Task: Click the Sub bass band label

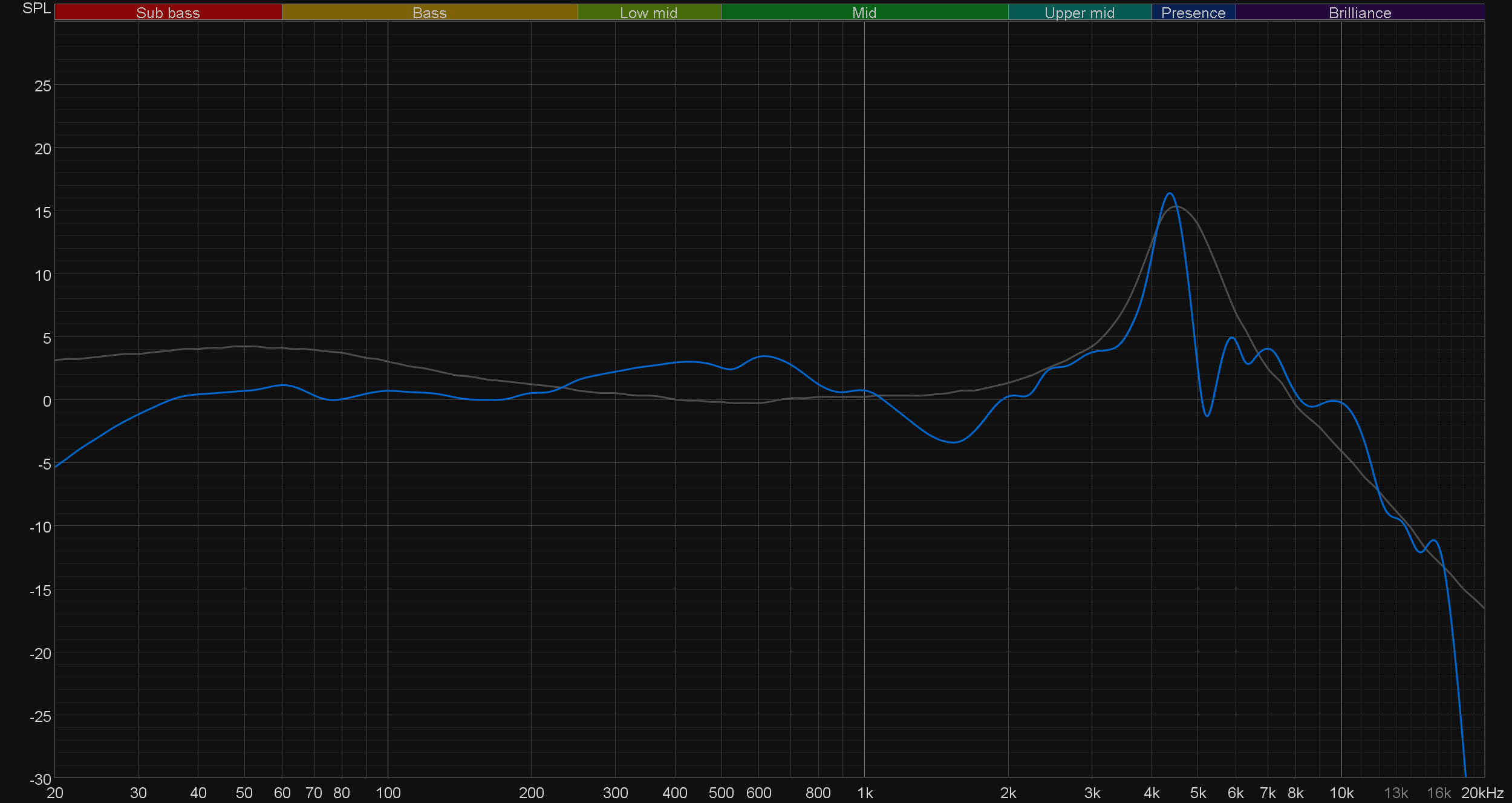Action: point(168,13)
